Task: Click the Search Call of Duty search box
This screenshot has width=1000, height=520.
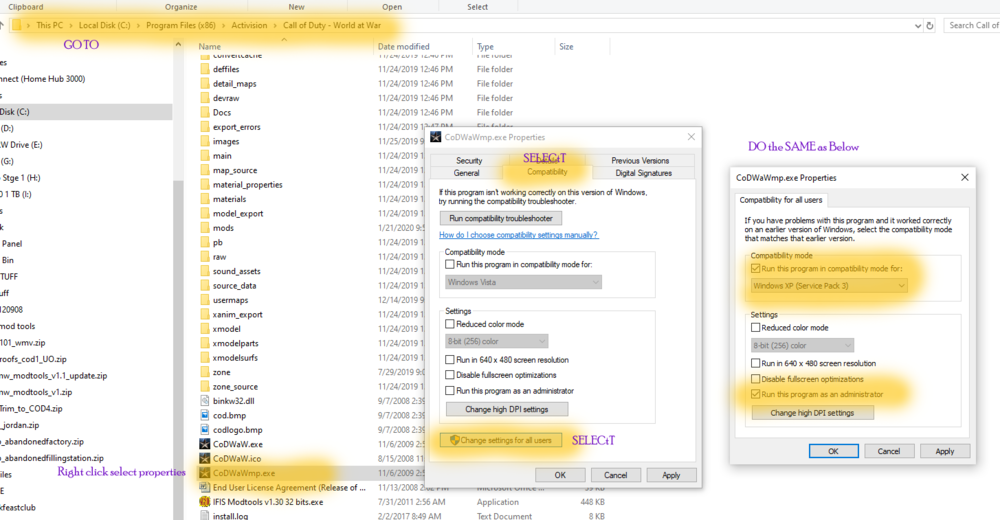Action: [x=972, y=25]
